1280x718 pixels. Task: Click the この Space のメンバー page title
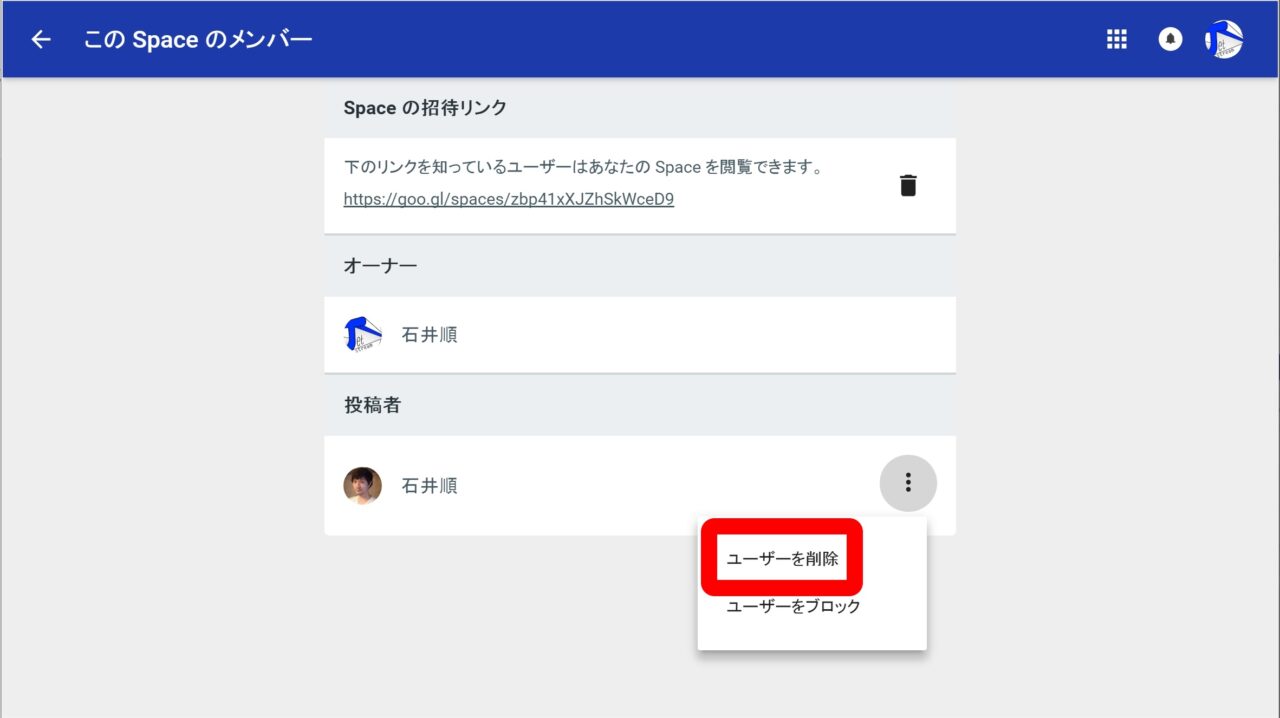pyautogui.click(x=198, y=40)
